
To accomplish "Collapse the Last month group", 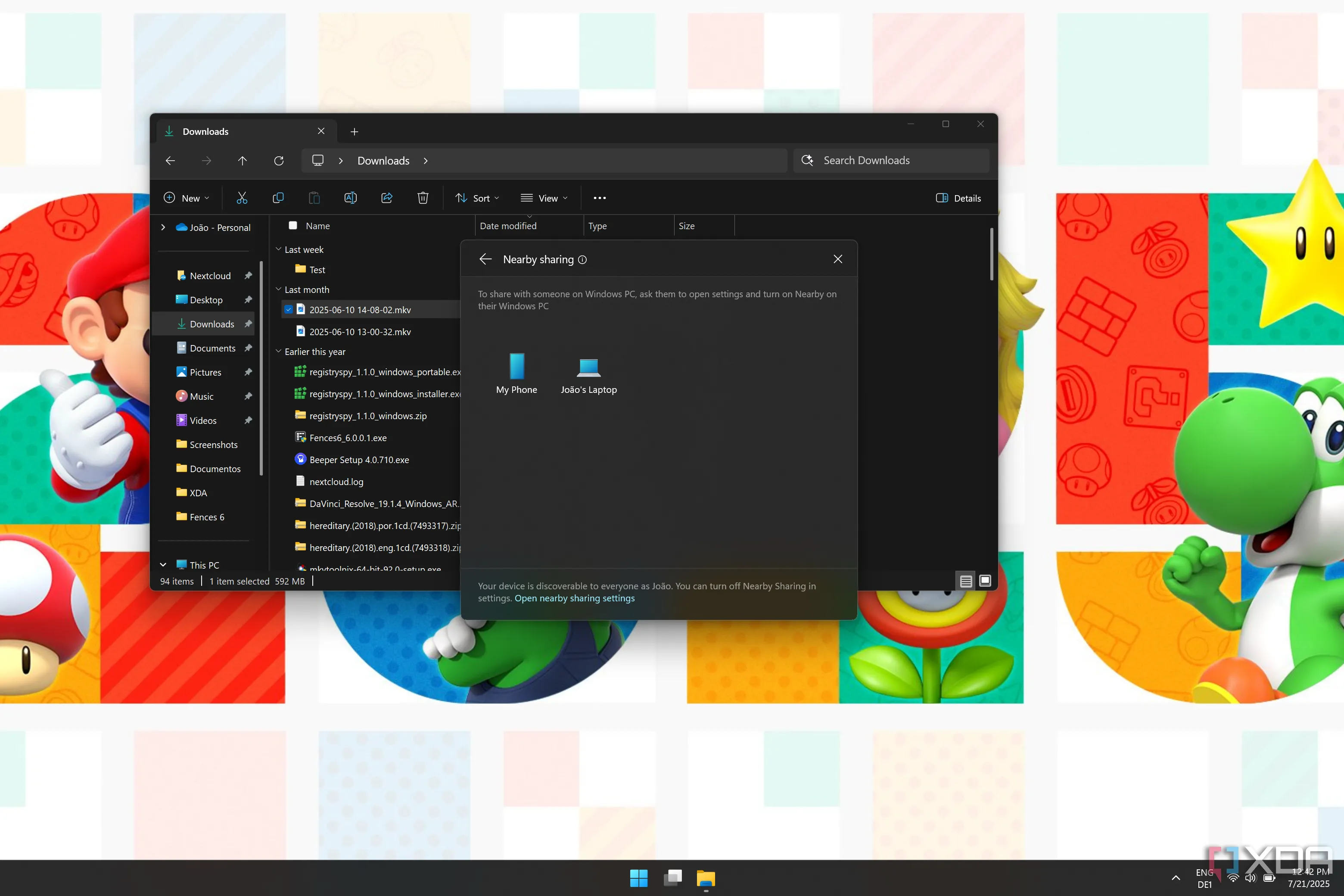I will (278, 289).
